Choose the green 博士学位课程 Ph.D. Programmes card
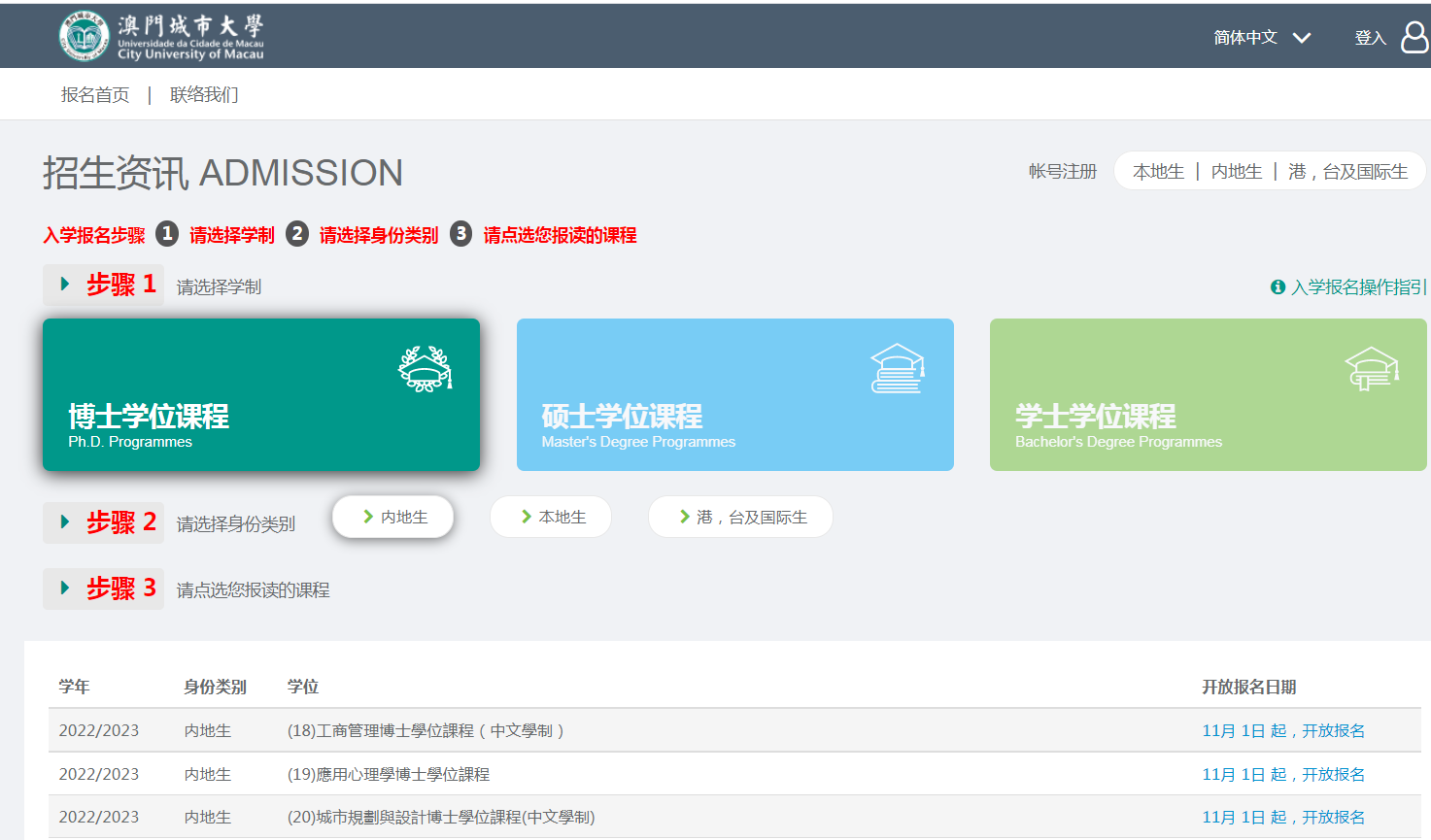The height and width of the screenshot is (840, 1431). pos(261,394)
